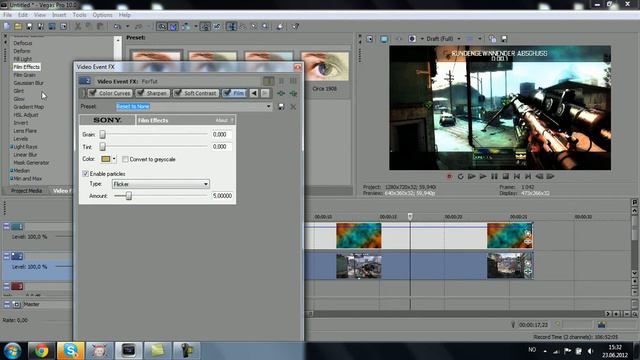Minimize track 1 in the track header
Viewport: 640px width, 360px height.
(x=7, y=226)
